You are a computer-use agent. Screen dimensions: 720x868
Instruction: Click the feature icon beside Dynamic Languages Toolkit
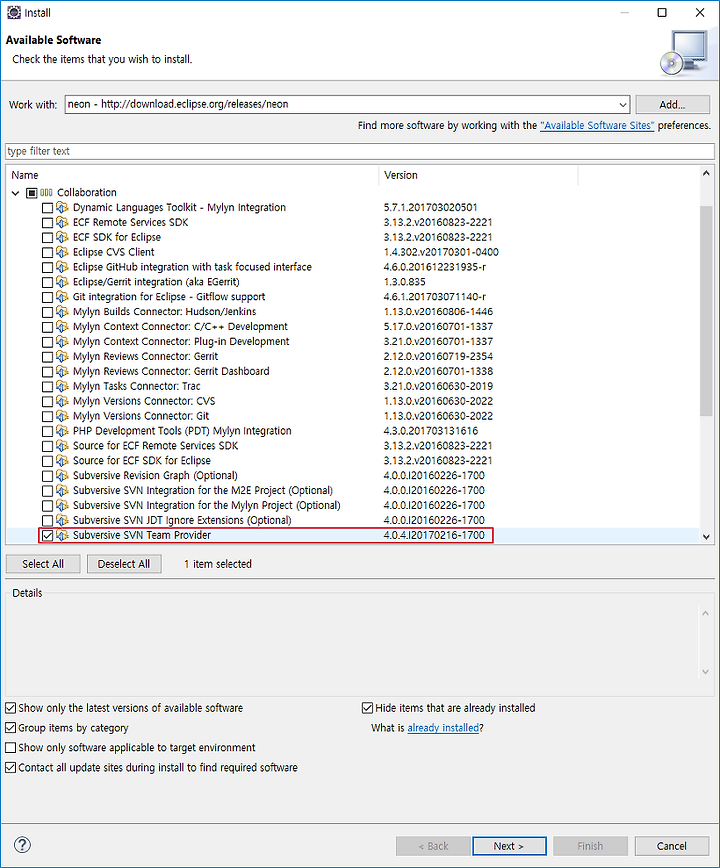click(x=63, y=208)
